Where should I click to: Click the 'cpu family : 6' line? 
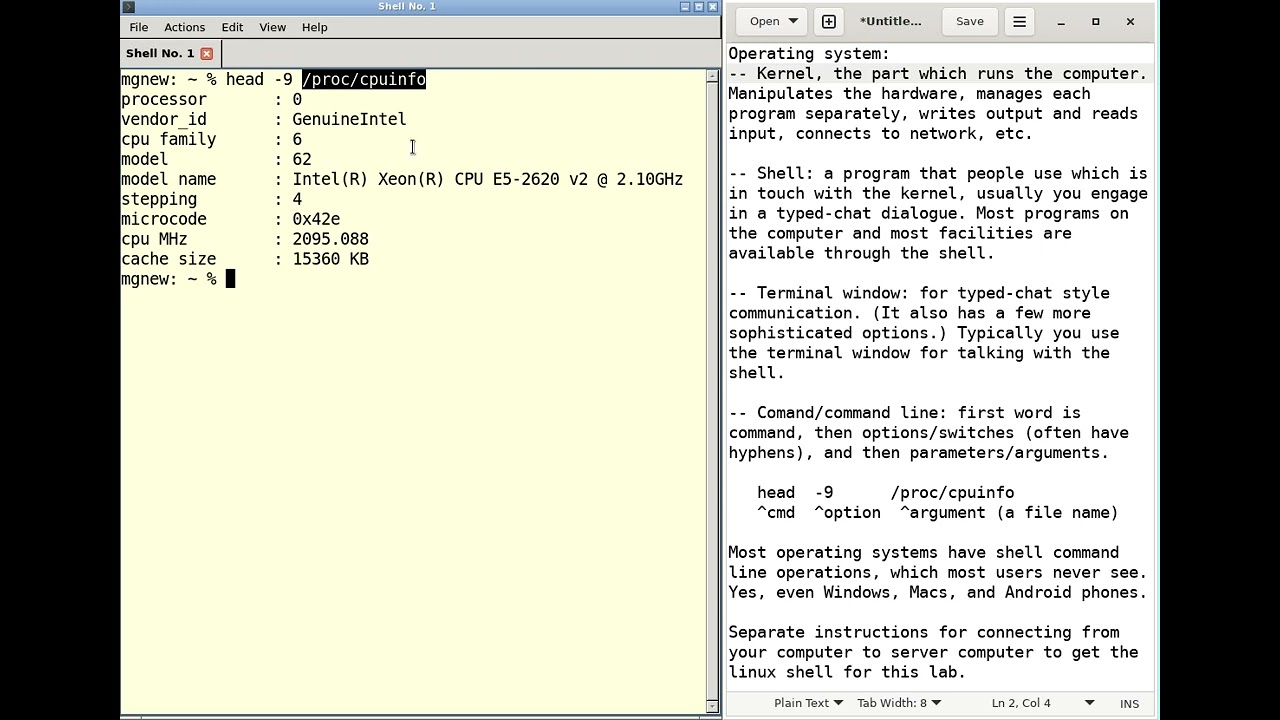coord(211,139)
